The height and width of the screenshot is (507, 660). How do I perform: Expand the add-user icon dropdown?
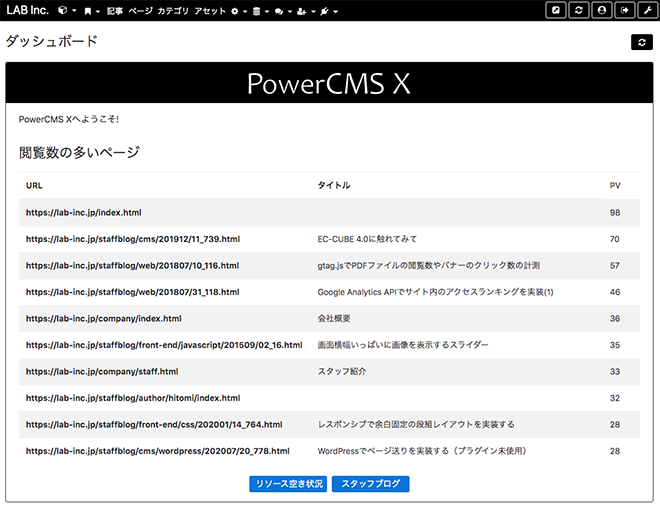pos(306,11)
